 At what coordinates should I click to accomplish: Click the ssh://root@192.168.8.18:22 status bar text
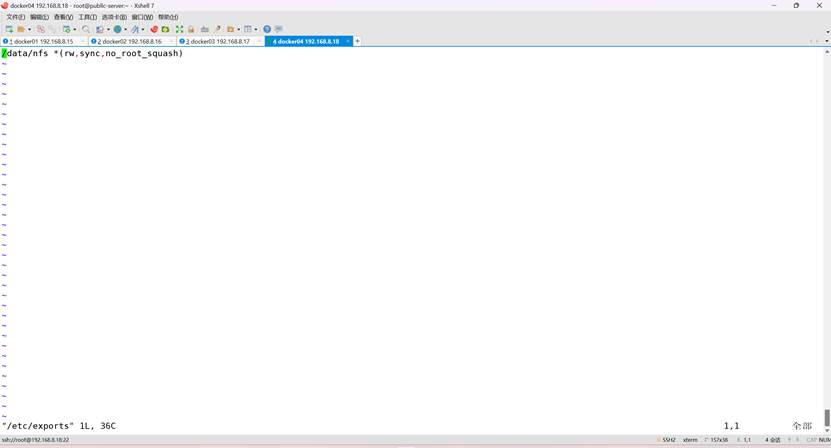point(36,440)
